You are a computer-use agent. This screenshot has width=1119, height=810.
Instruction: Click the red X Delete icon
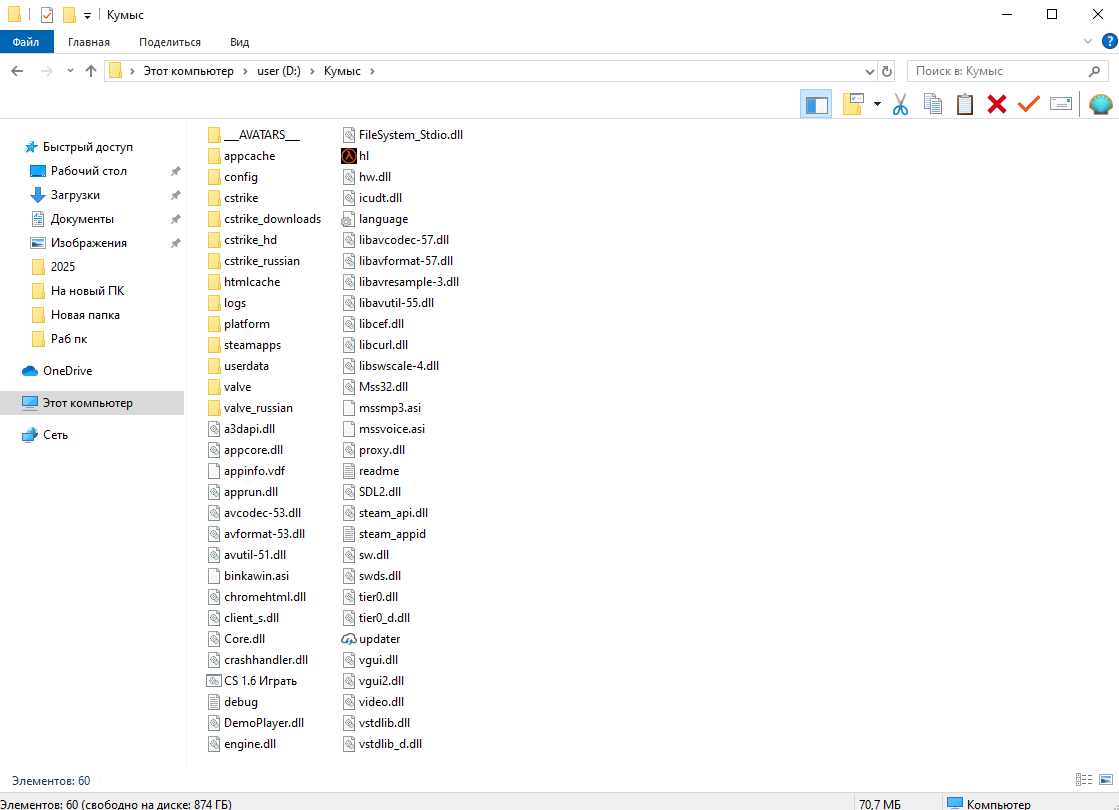[x=997, y=104]
